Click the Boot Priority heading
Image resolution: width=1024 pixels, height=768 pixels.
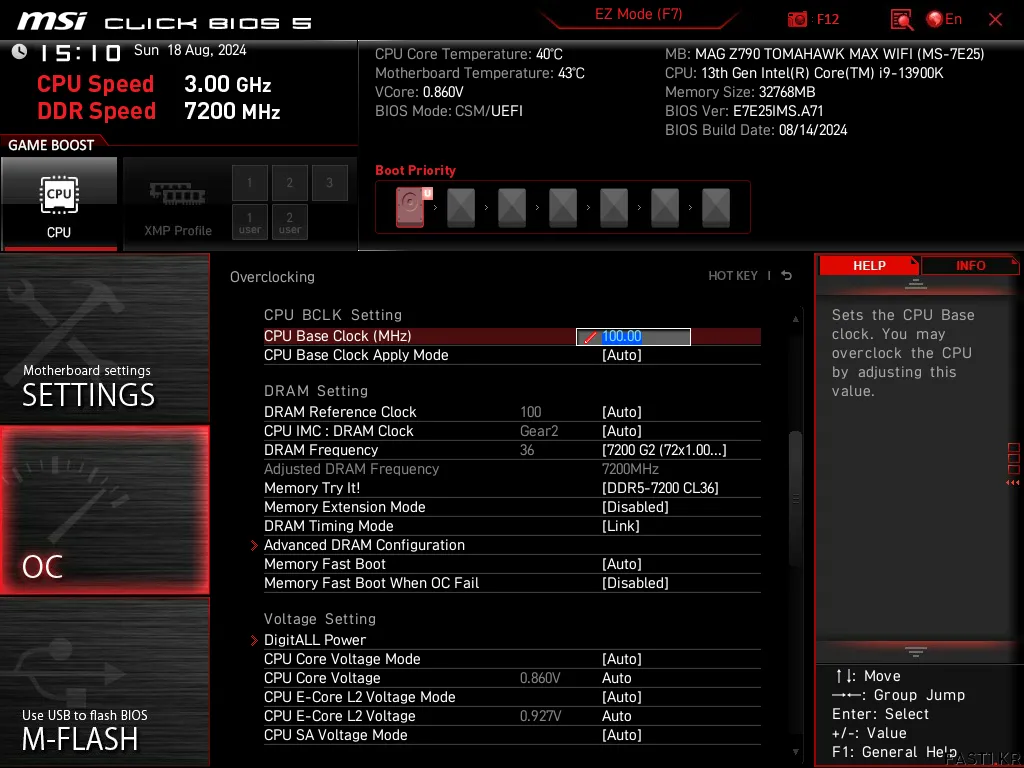(x=415, y=170)
